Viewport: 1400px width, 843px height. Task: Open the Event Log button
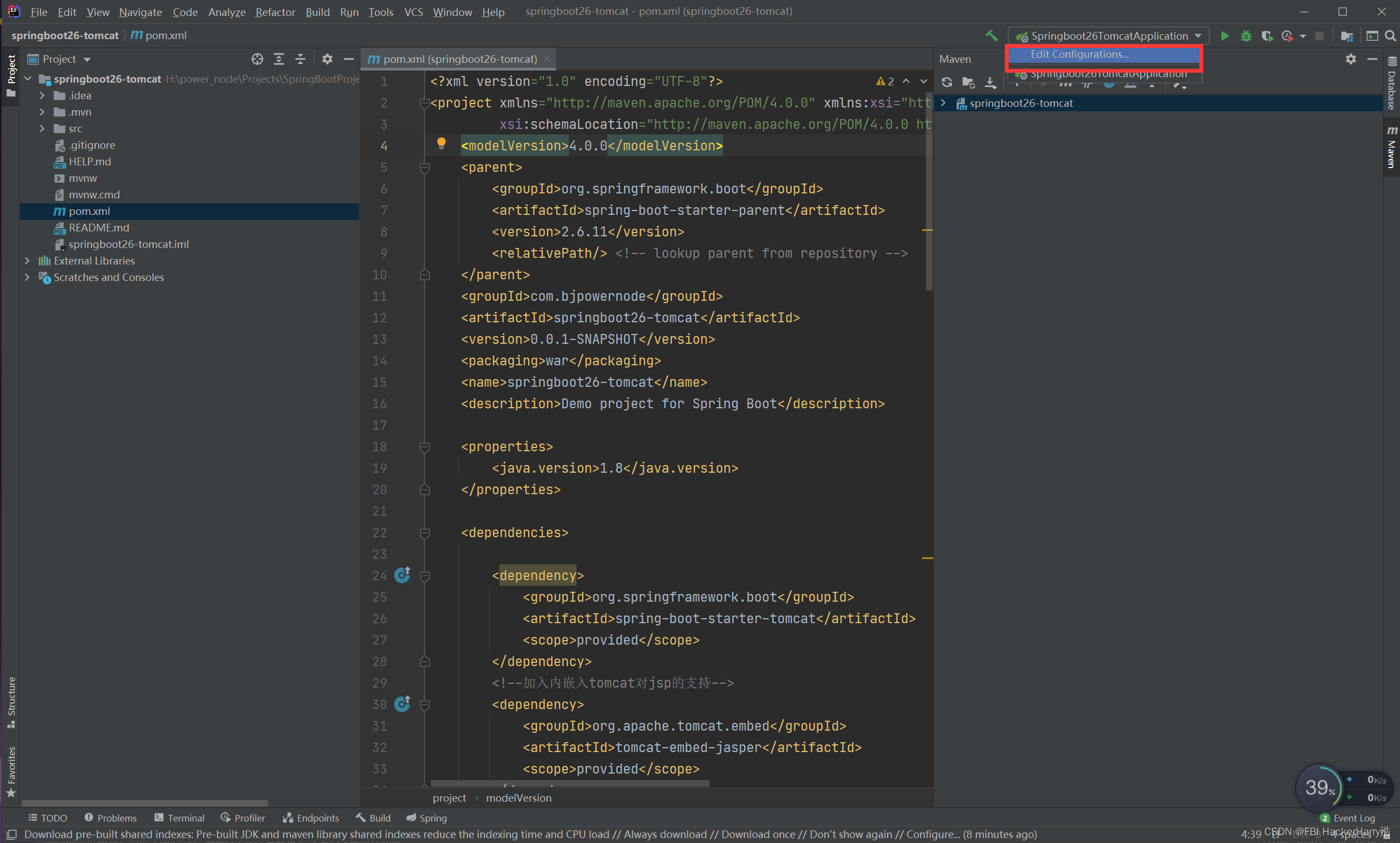(x=1348, y=818)
